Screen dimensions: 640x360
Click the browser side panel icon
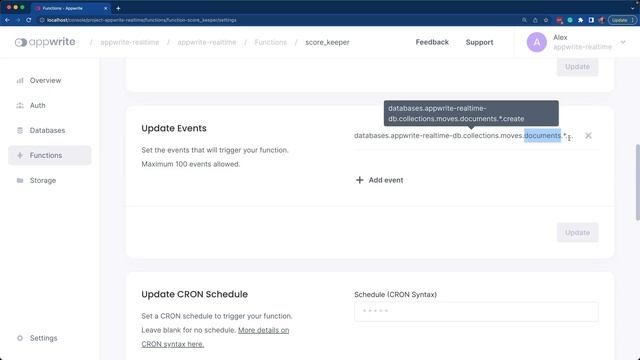[x=591, y=20]
